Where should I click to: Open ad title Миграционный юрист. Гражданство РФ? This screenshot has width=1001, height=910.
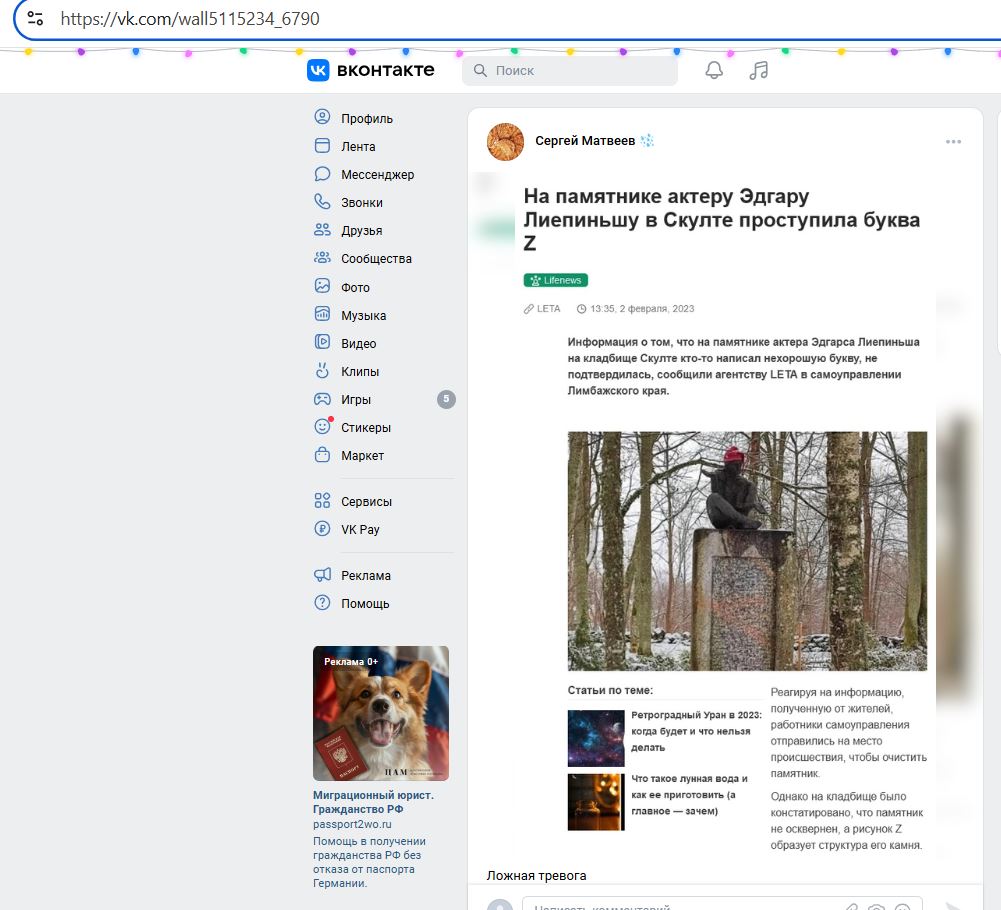pos(373,802)
